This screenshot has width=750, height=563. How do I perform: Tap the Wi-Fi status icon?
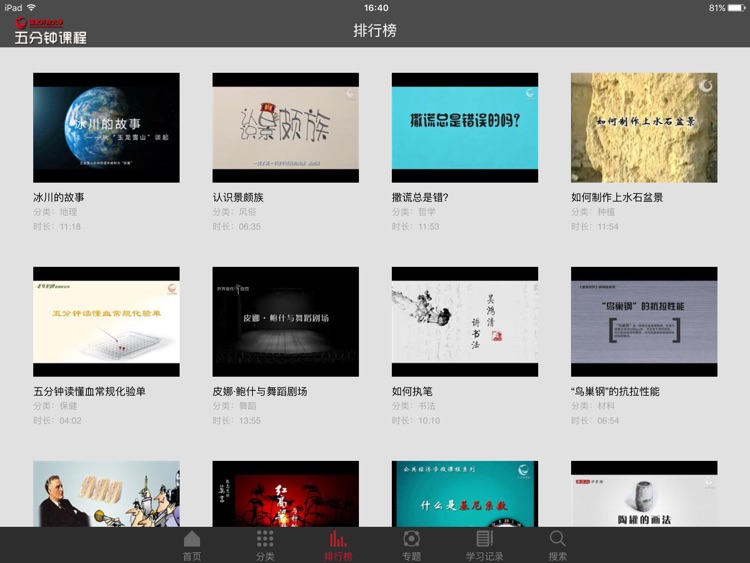point(31,8)
